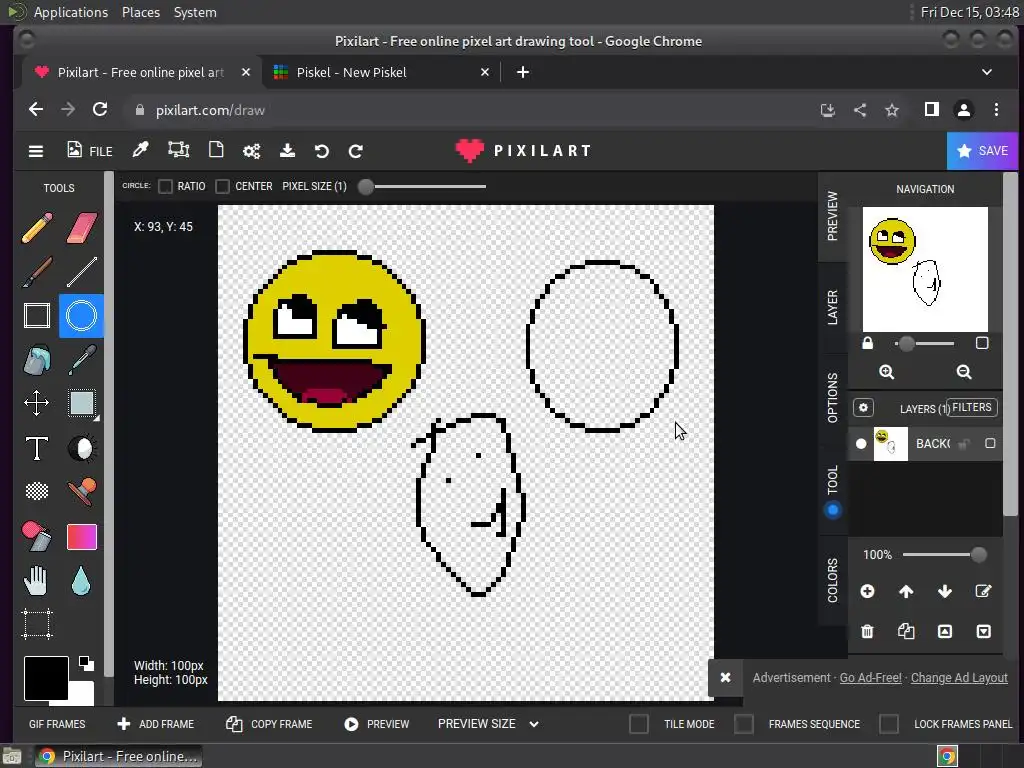Switch to the Piskel - New Piskel tab
This screenshot has width=1024, height=768.
click(381, 72)
